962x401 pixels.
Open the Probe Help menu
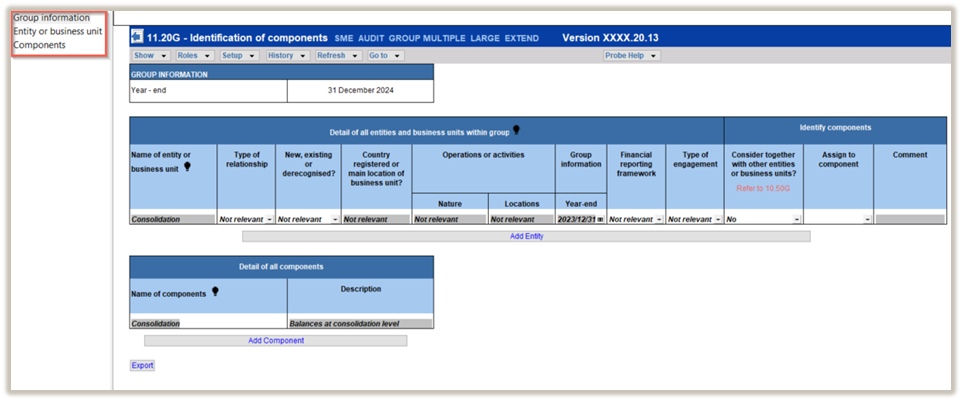pyautogui.click(x=631, y=56)
